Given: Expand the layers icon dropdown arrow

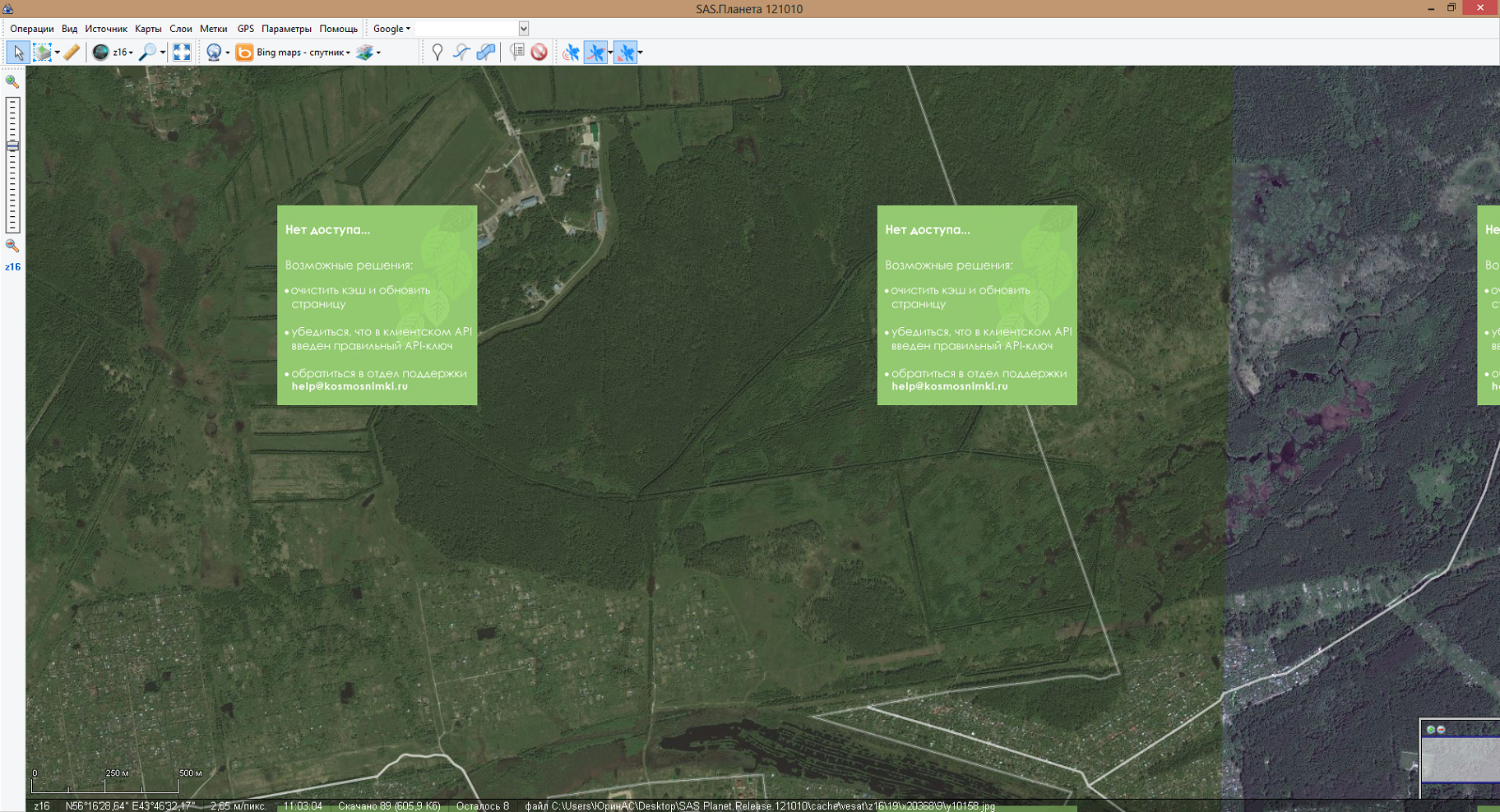Looking at the screenshot, I should point(378,53).
